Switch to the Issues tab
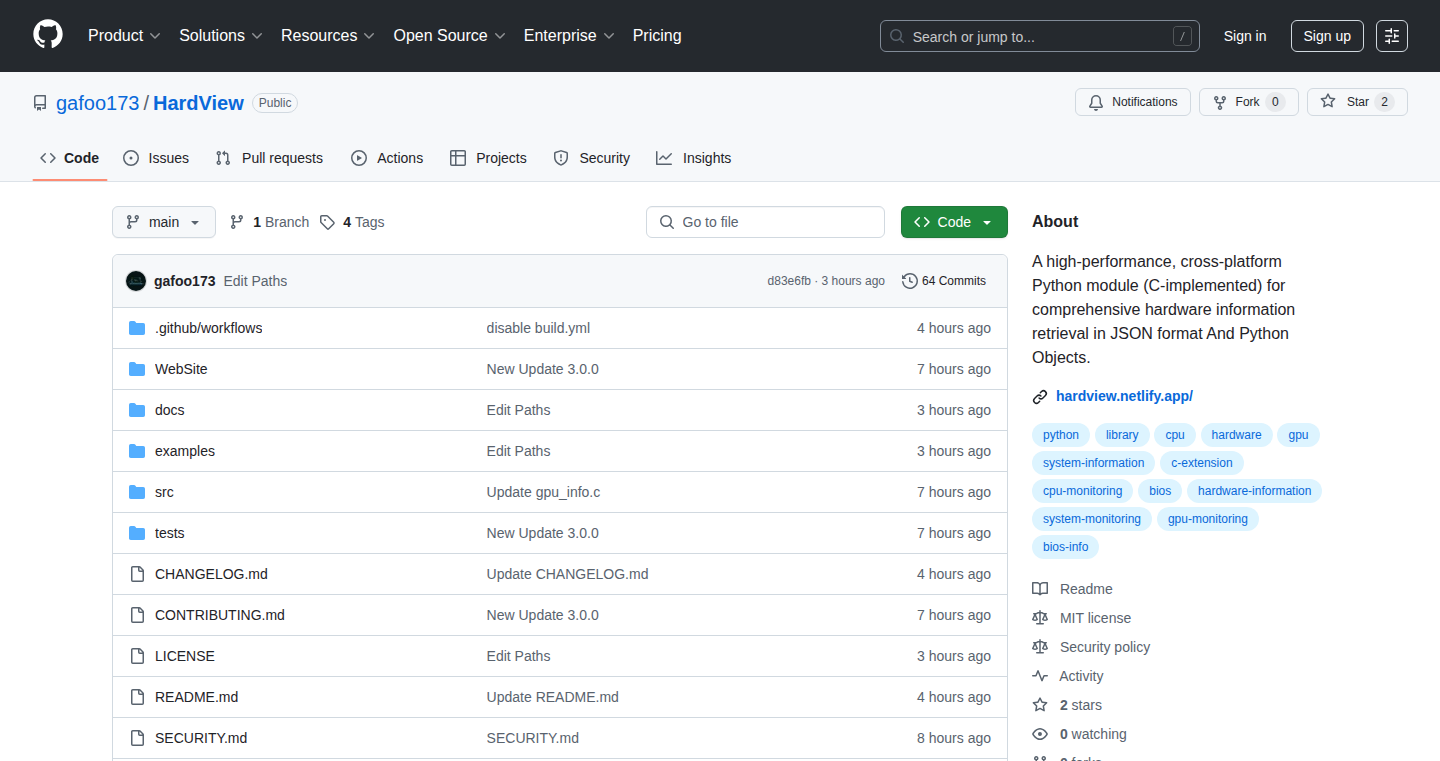Image resolution: width=1440 pixels, height=761 pixels. [x=156, y=158]
